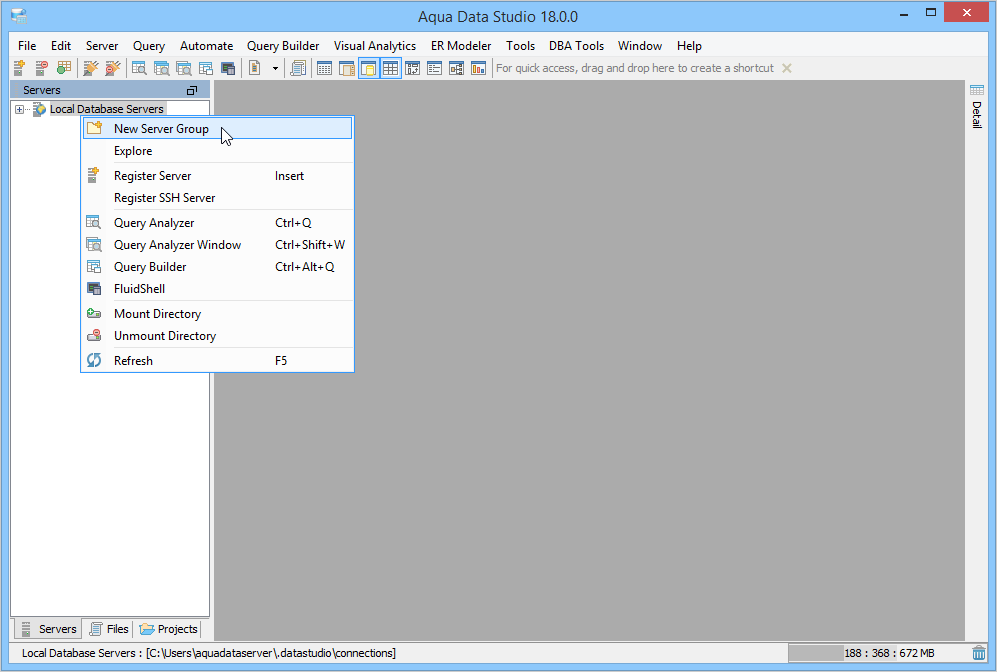Launch FluidShell from the toolbar icon
This screenshot has height=672, width=997.
click(228, 68)
